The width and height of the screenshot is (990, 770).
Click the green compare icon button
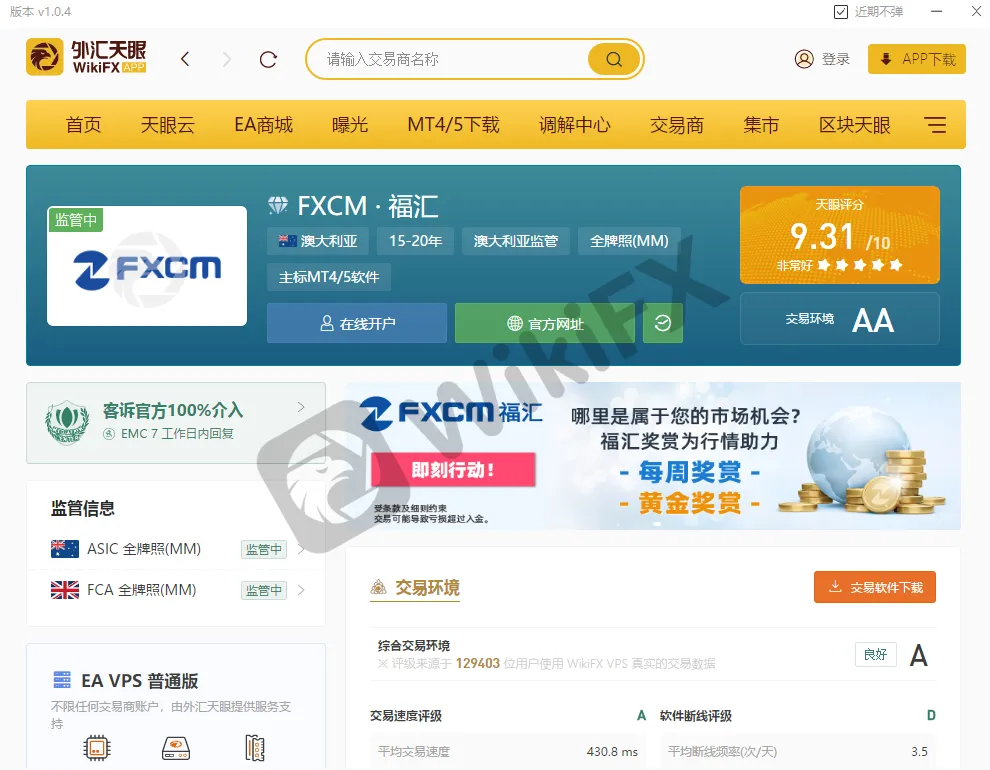pyautogui.click(x=662, y=323)
